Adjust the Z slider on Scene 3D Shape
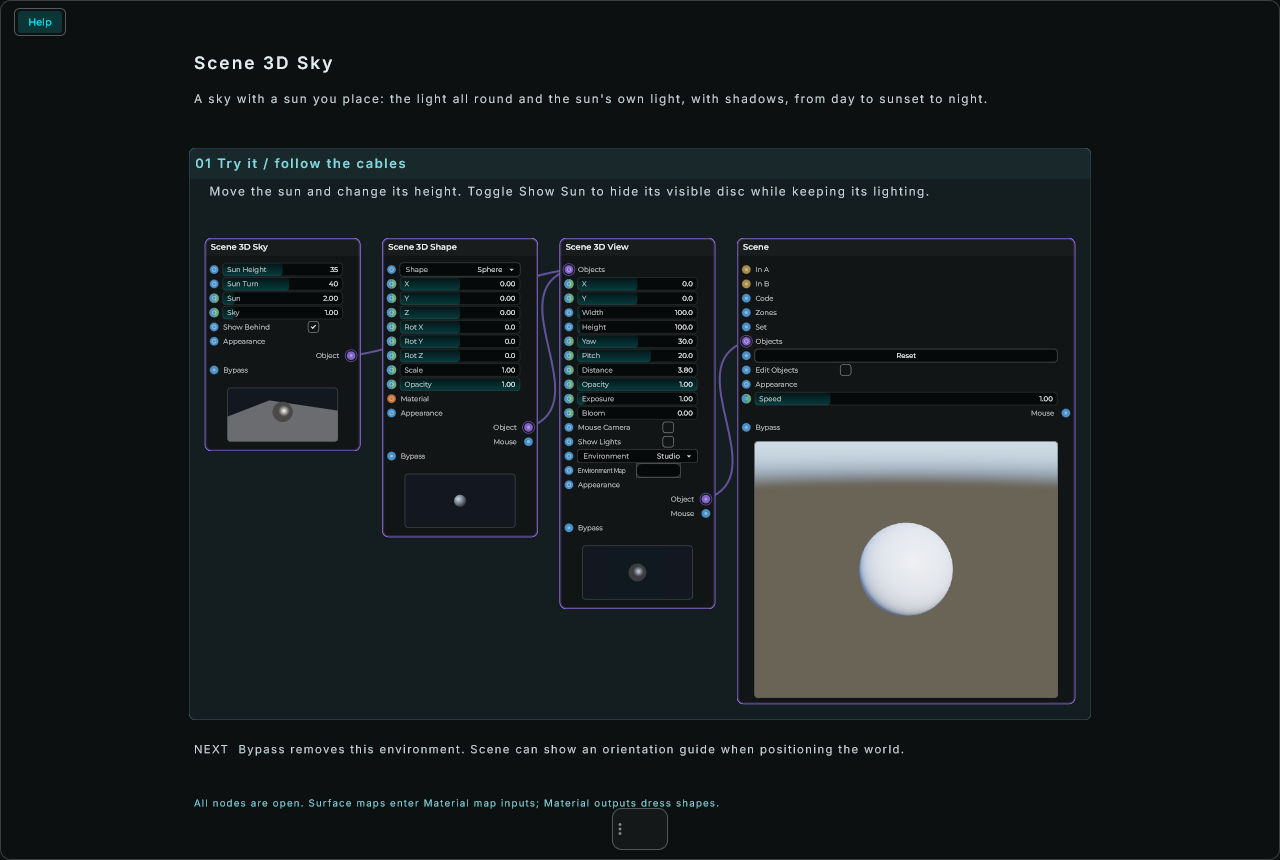Viewport: 1280px width, 860px height. tap(460, 313)
